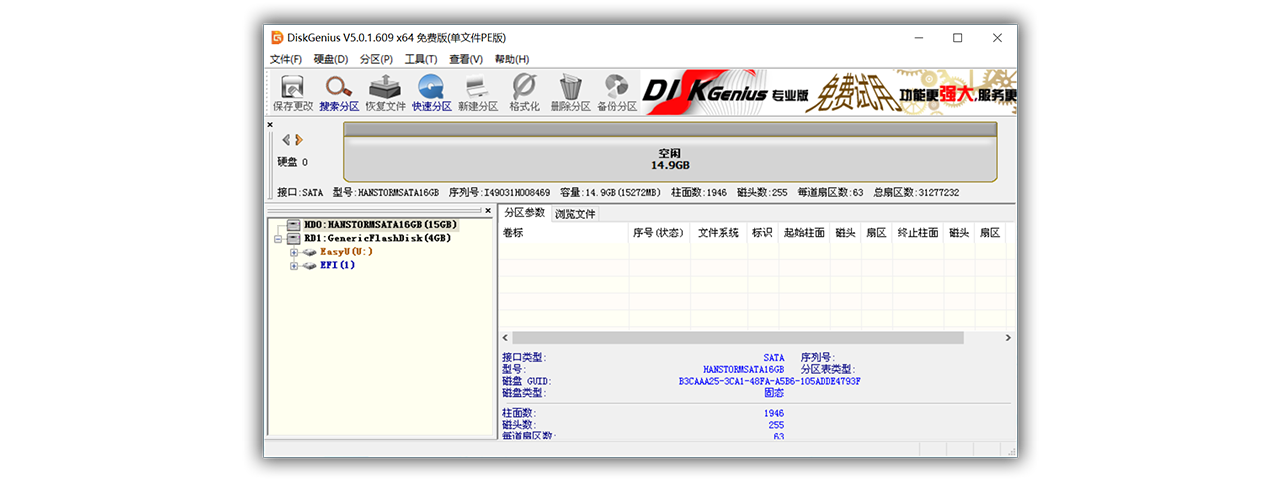This screenshot has width=1280, height=480.
Task: Click the EFI partition drive icon
Action: (309, 266)
